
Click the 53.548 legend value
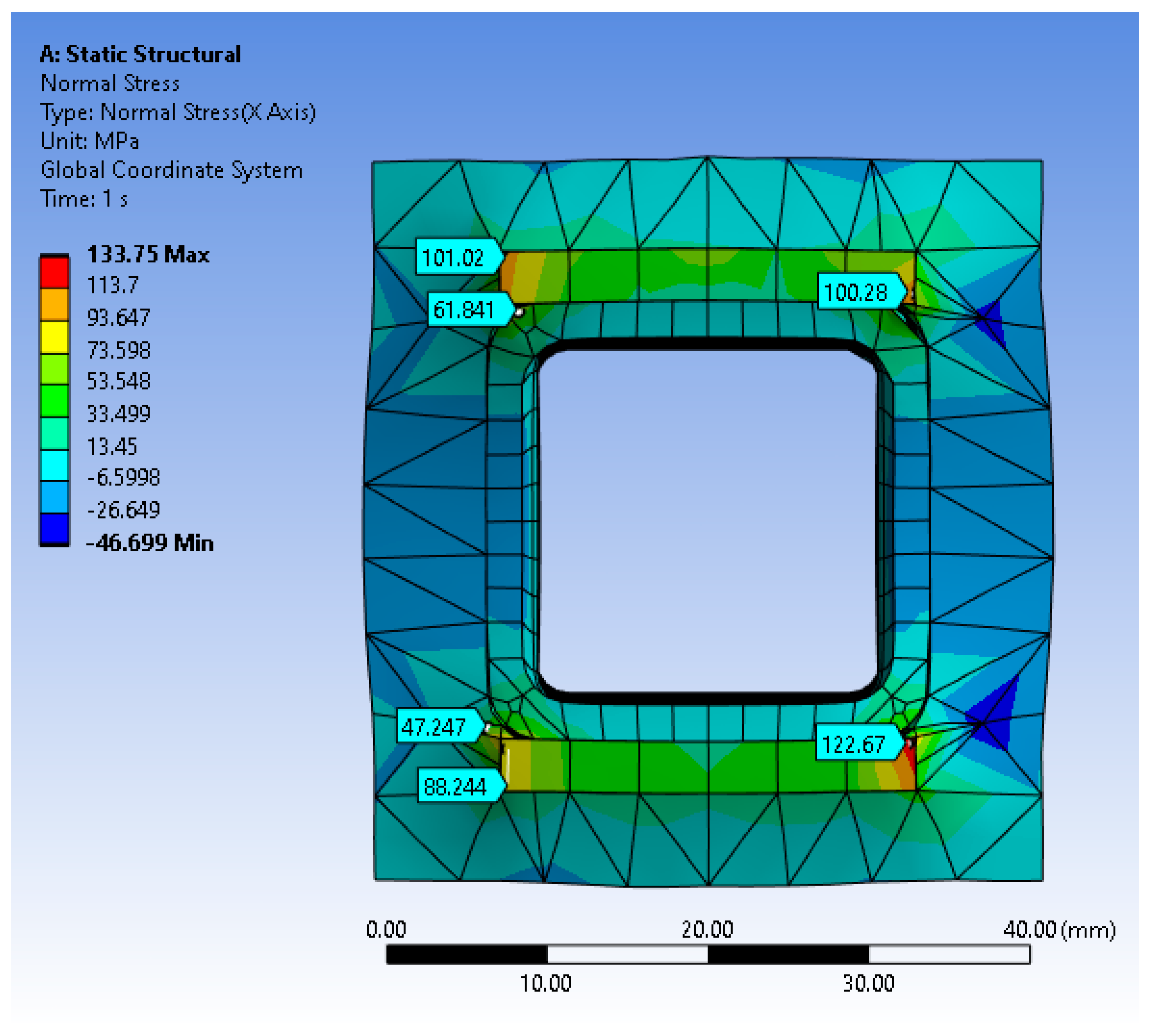(x=118, y=381)
